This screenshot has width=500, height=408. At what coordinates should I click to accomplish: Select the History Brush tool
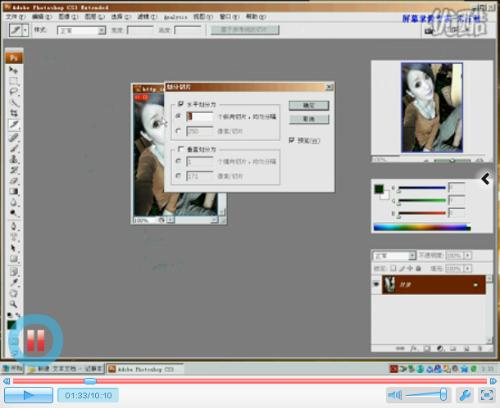tap(14, 170)
